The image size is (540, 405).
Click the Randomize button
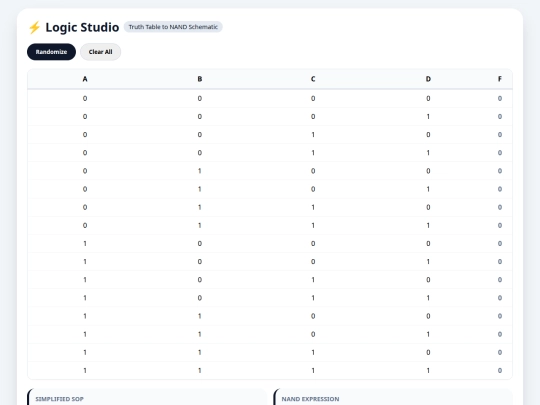tap(51, 52)
